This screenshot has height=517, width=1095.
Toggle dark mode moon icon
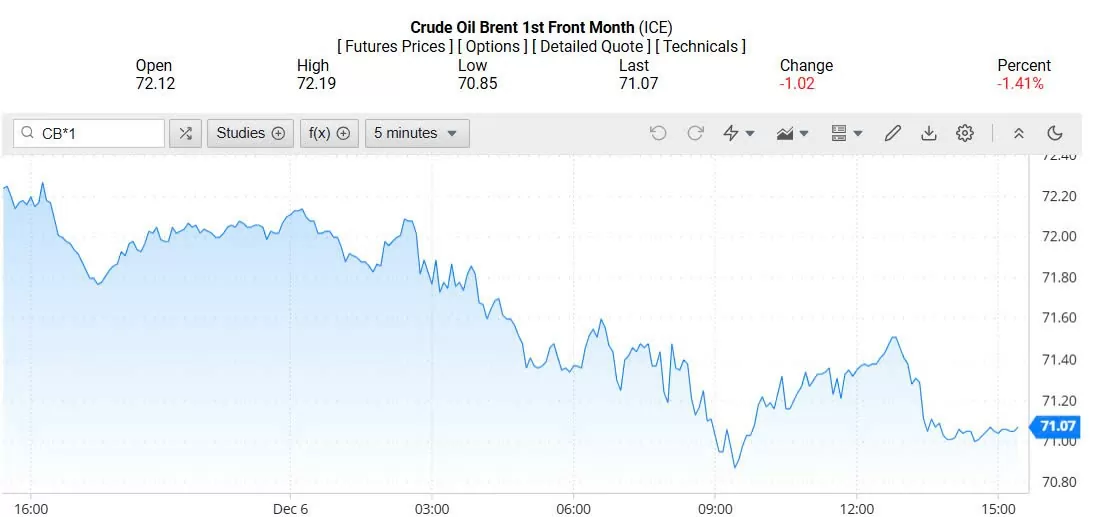[x=1055, y=133]
